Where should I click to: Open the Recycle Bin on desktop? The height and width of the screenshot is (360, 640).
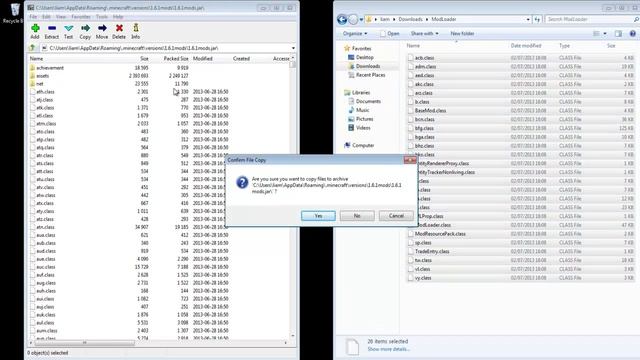click(14, 13)
